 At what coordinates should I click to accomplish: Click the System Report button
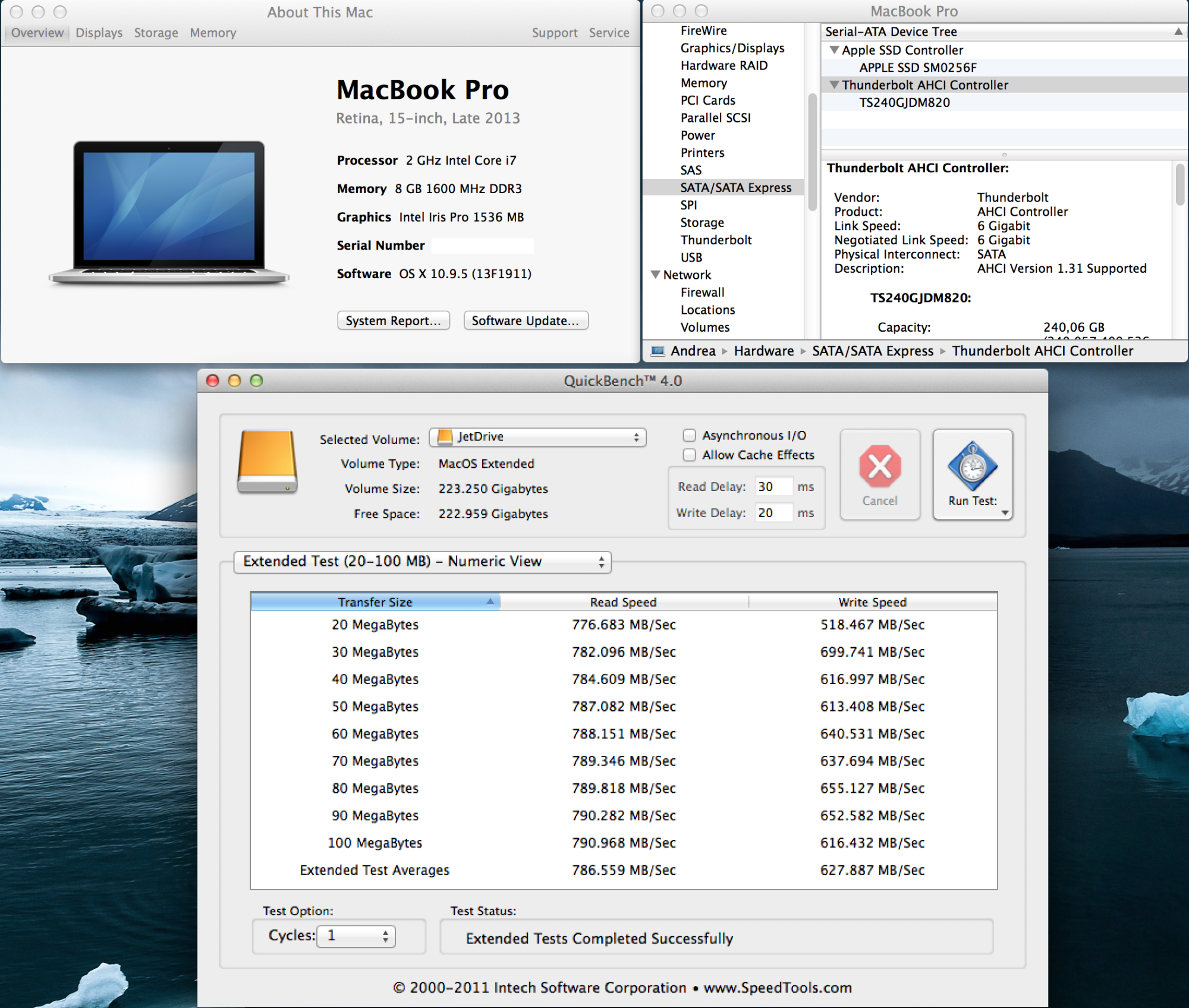point(393,320)
